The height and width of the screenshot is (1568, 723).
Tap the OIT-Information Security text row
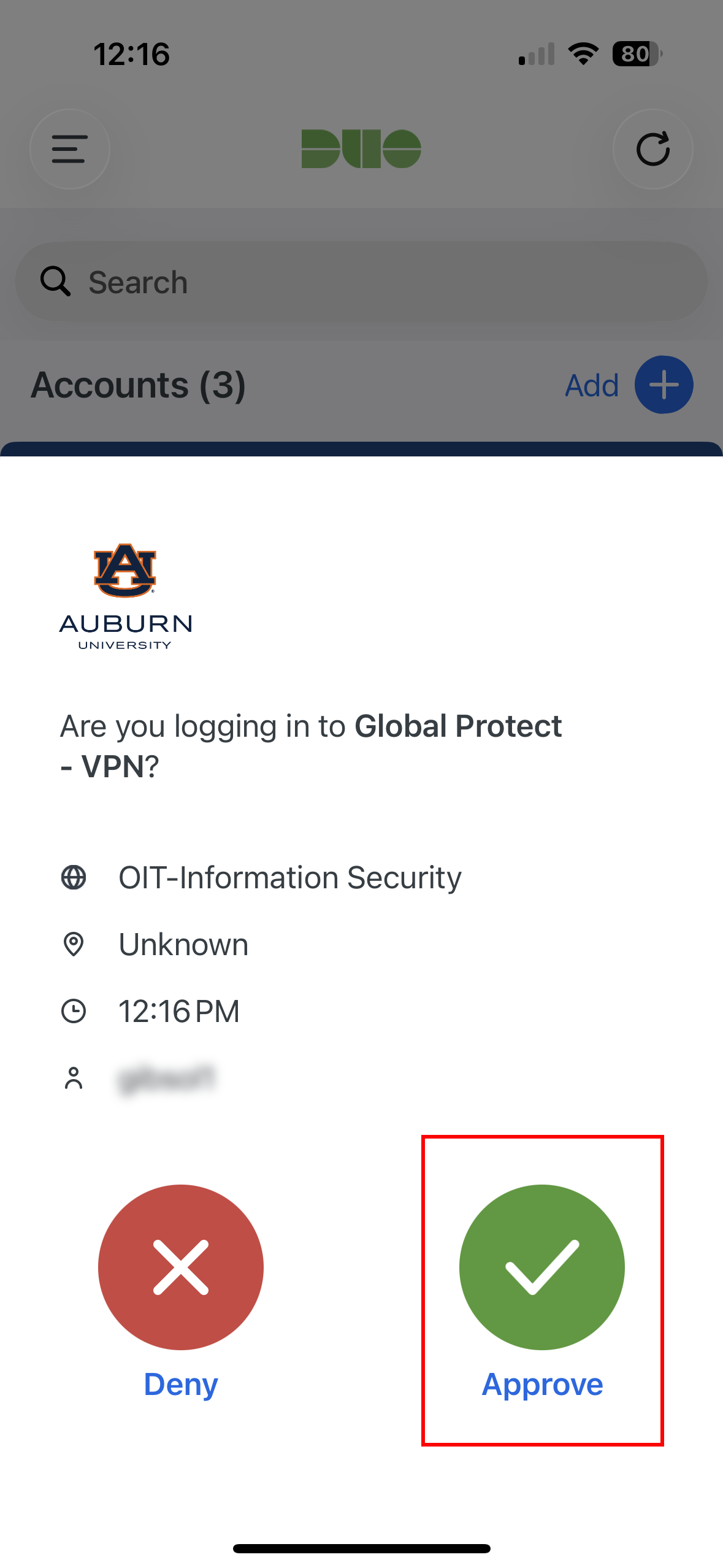tap(289, 877)
